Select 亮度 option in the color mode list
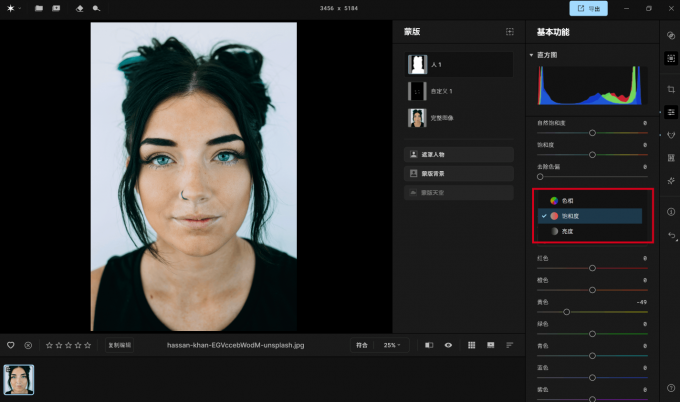The image size is (680, 402). pos(567,231)
